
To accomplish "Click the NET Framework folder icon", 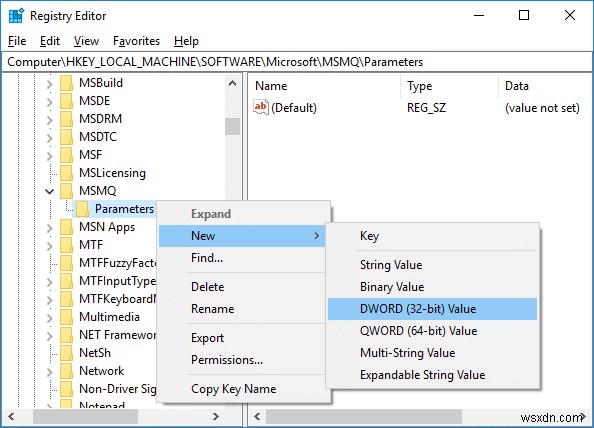I will coord(66,335).
